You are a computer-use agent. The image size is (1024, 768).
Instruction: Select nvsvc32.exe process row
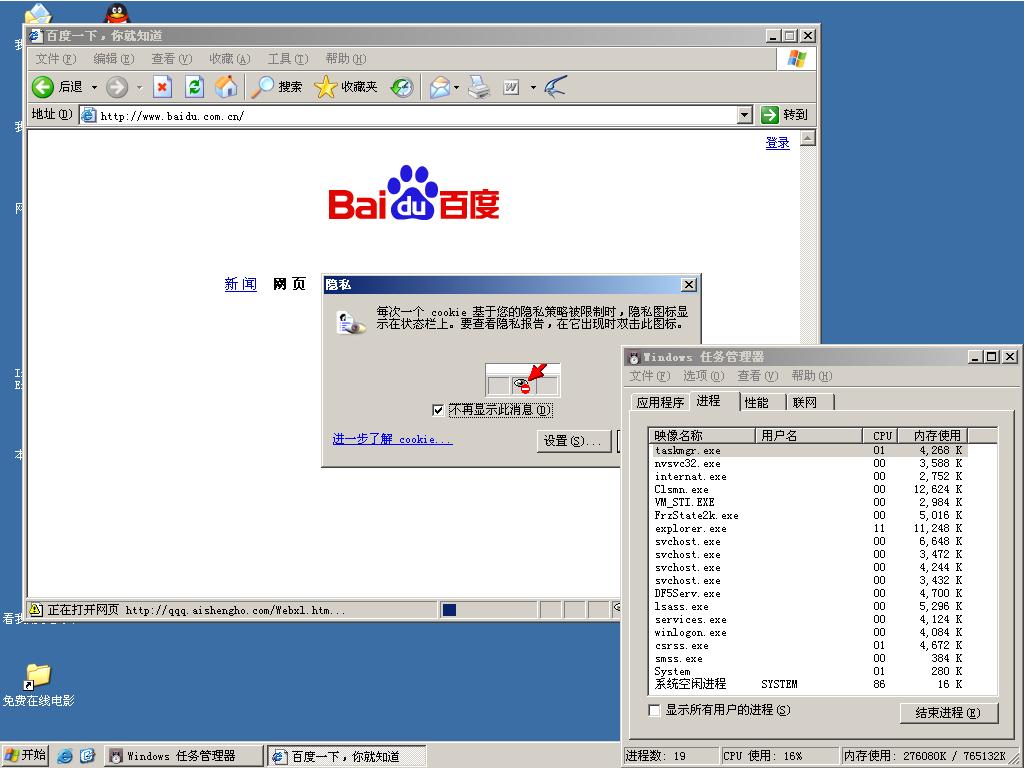pyautogui.click(x=808, y=464)
